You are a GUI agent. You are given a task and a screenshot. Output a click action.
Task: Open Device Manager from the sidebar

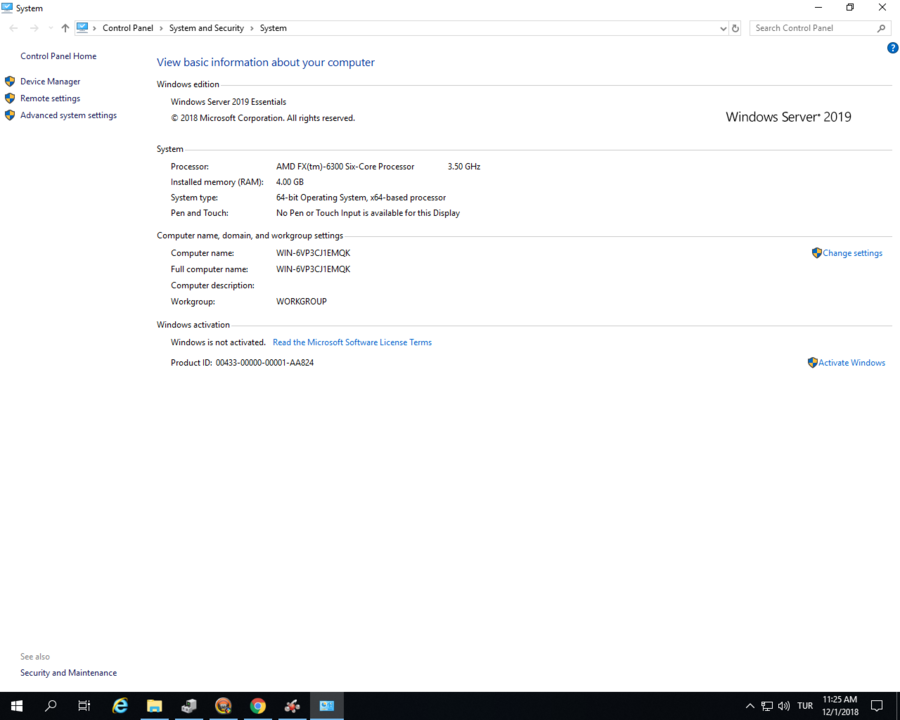51,82
